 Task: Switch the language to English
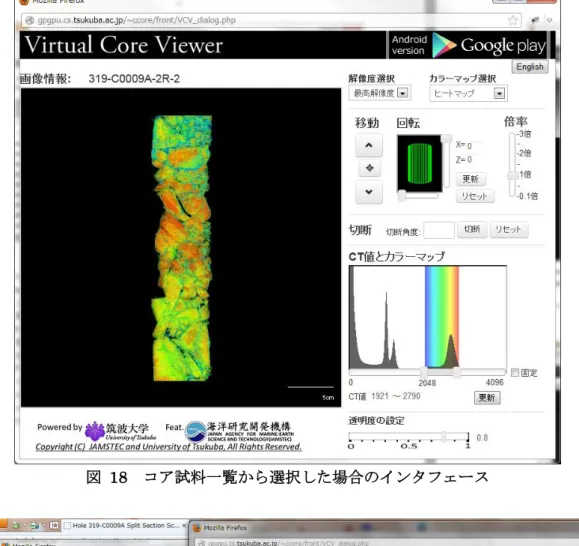click(x=530, y=67)
